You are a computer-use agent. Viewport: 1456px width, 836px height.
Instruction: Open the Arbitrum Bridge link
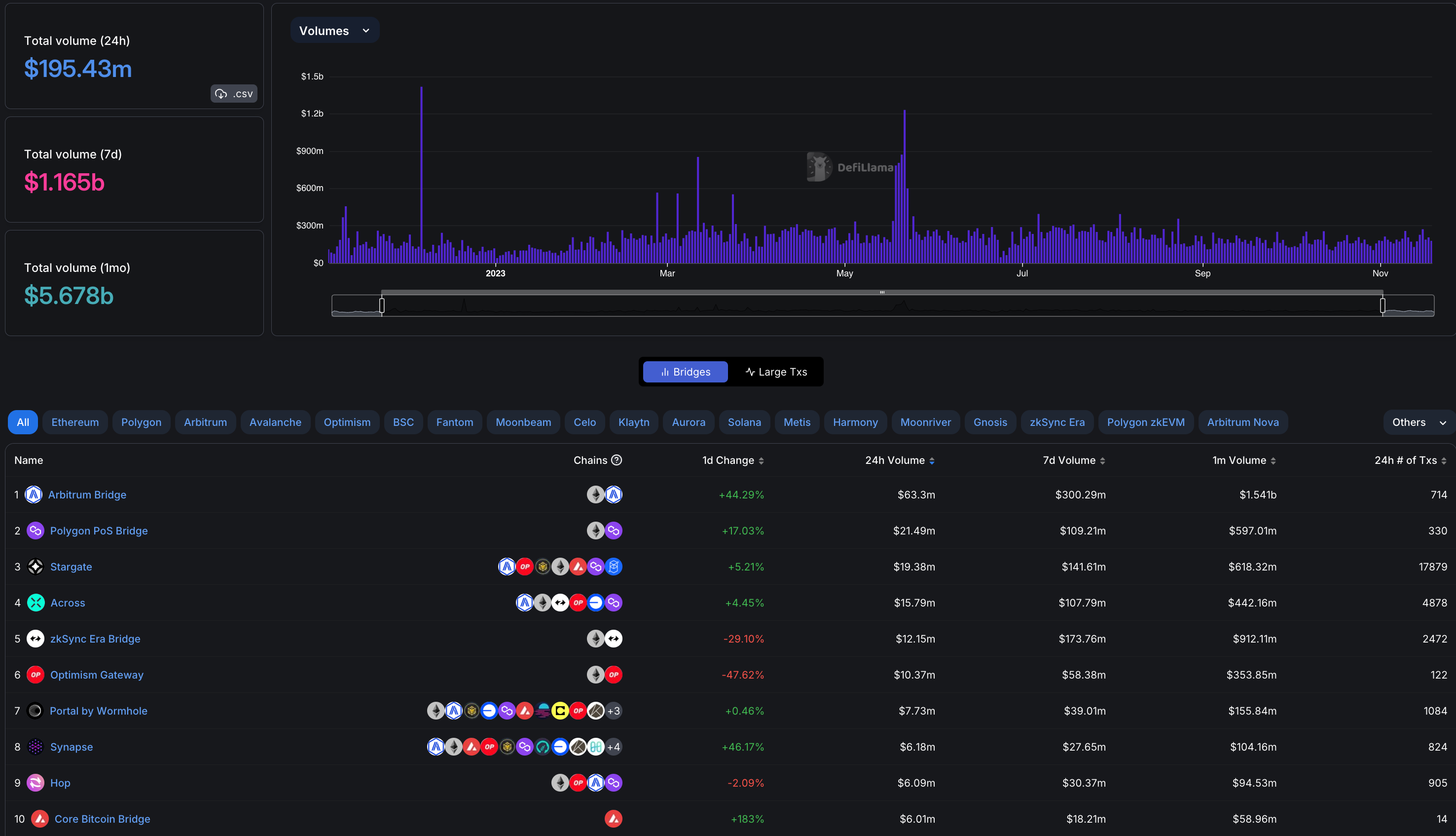tap(87, 494)
